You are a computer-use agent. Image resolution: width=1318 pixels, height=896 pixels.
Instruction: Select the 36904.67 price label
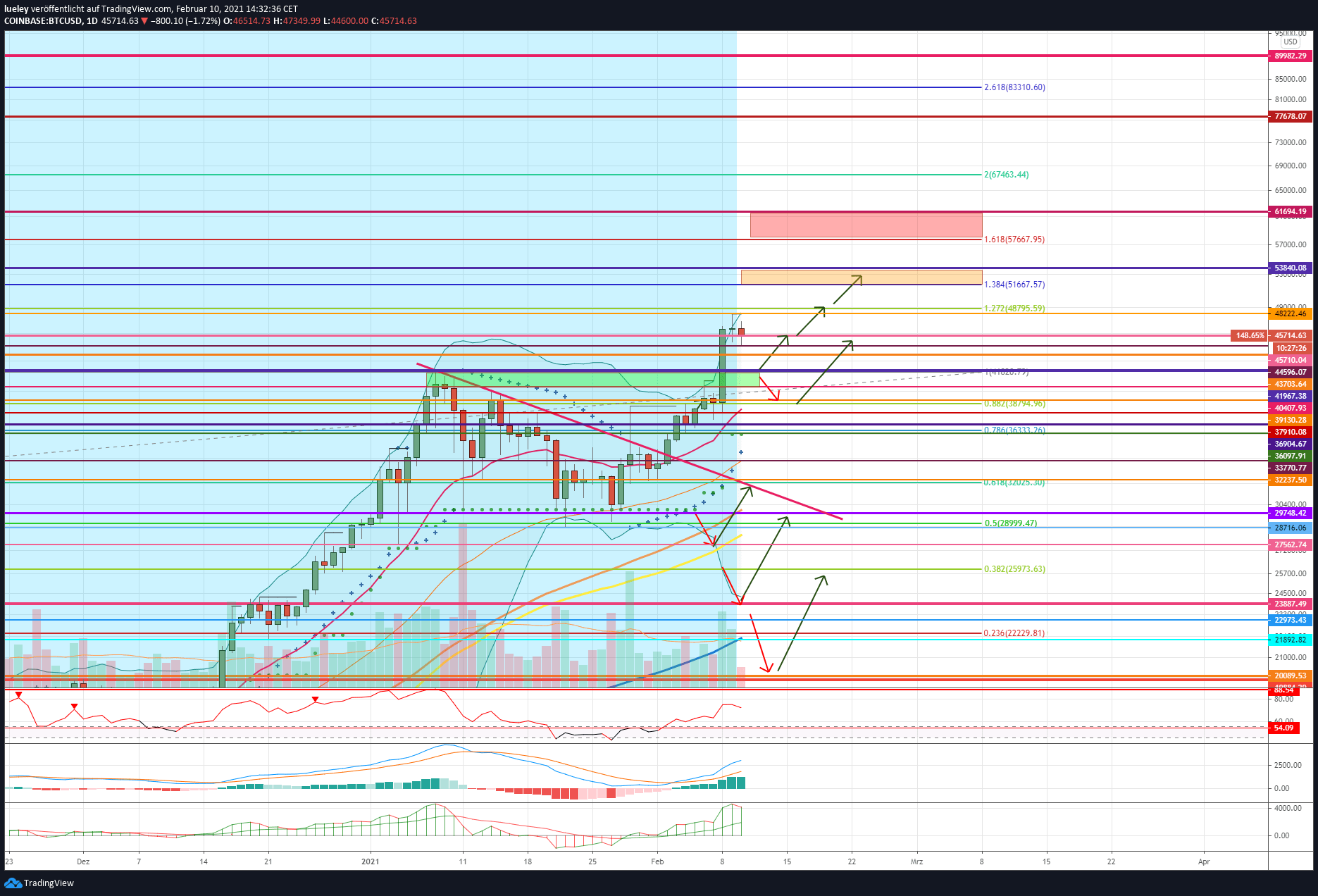[x=1291, y=444]
